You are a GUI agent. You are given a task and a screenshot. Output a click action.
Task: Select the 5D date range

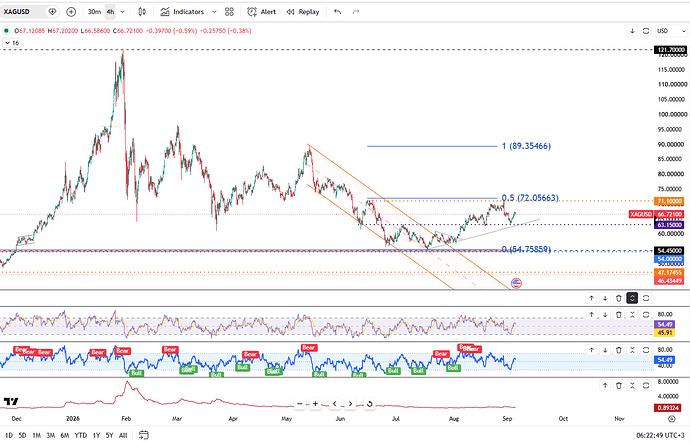(x=22, y=435)
